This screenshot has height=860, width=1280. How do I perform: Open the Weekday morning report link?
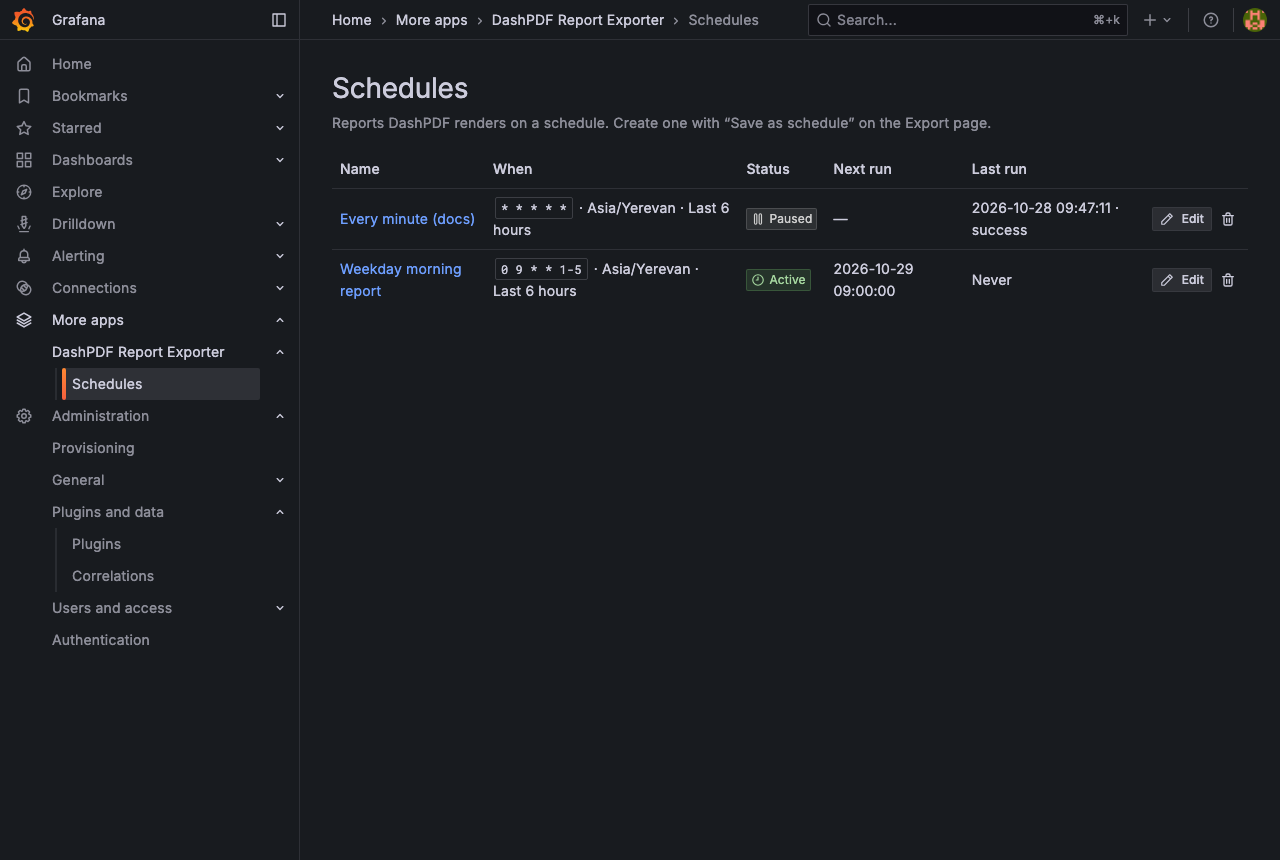pos(401,280)
